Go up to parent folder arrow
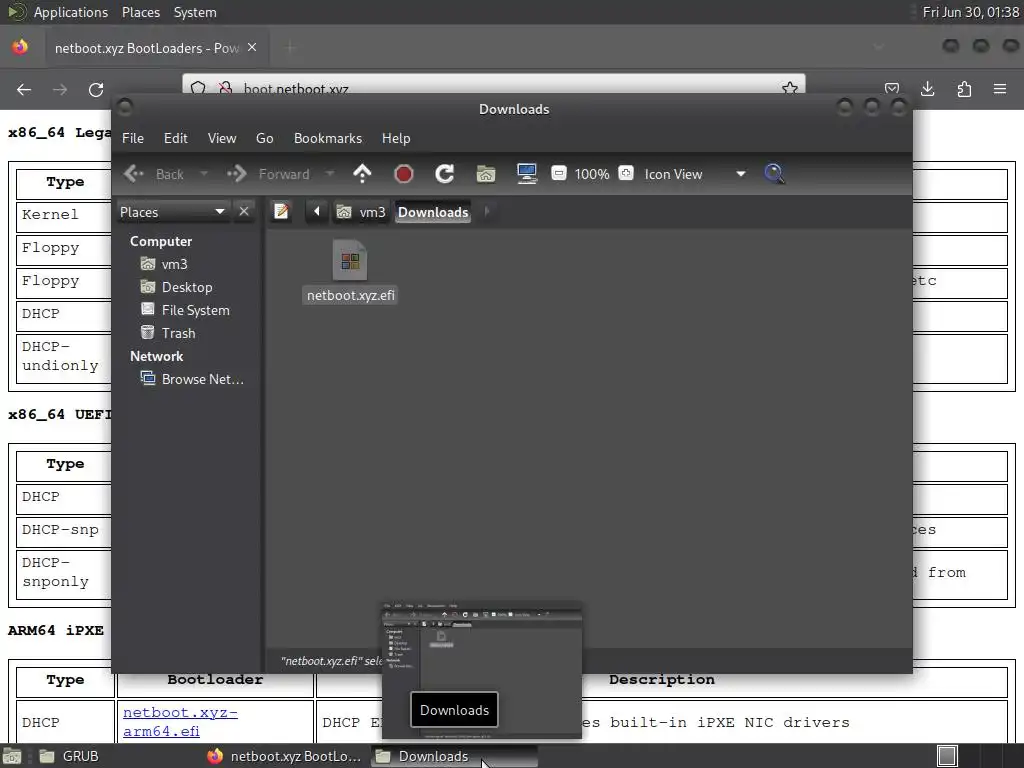 tap(362, 174)
